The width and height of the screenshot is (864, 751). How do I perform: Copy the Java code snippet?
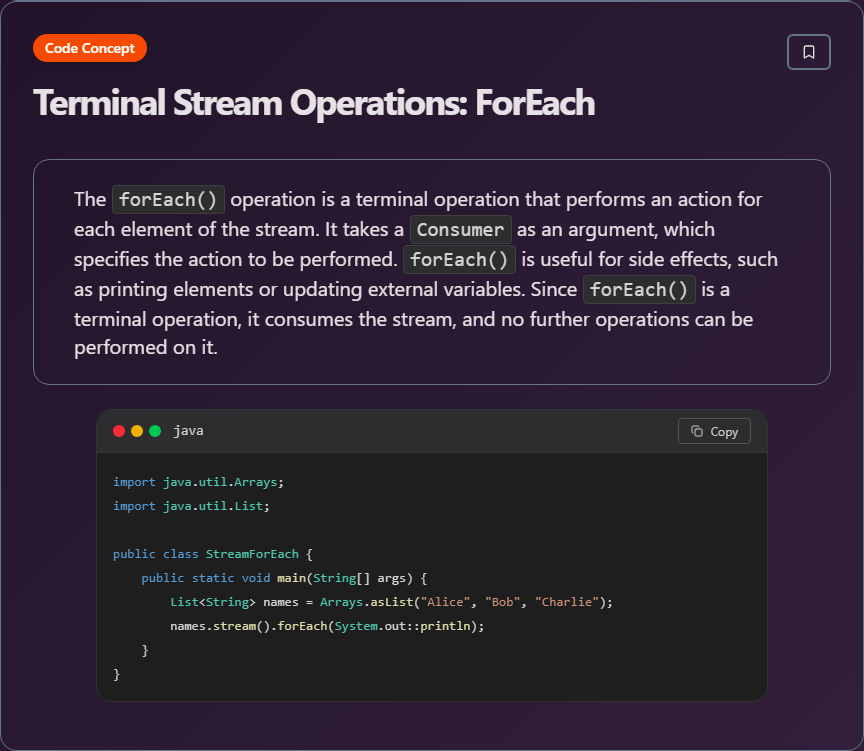click(714, 431)
